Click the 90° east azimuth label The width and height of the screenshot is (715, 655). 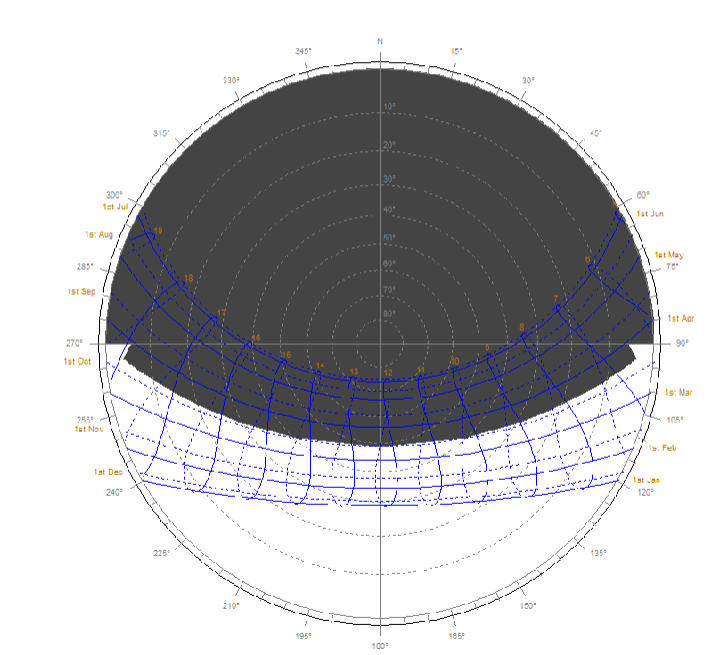pyautogui.click(x=682, y=343)
